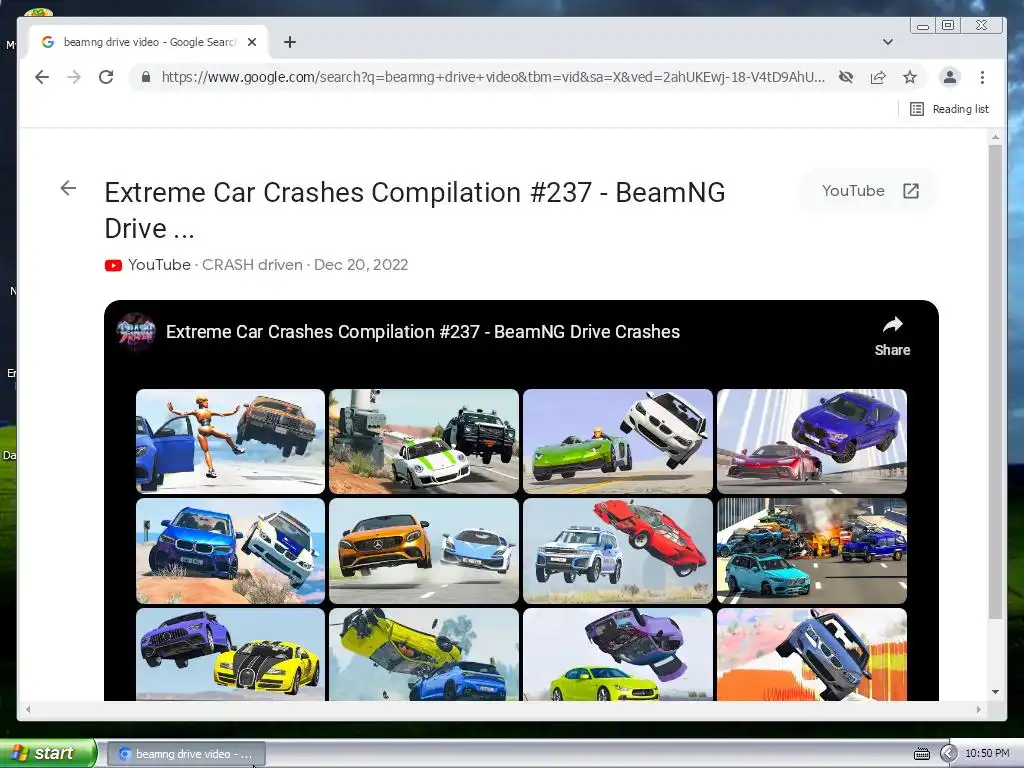Click the vertical scrollbar thumb

tap(995, 382)
